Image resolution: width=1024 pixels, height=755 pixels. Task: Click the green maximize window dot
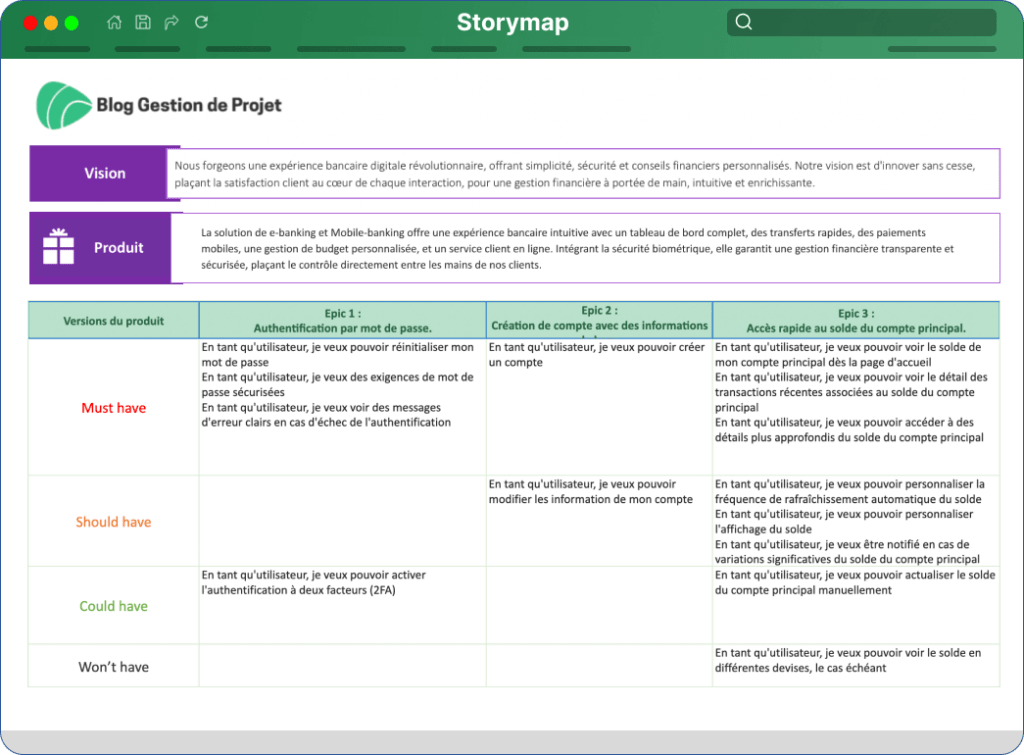click(x=72, y=23)
